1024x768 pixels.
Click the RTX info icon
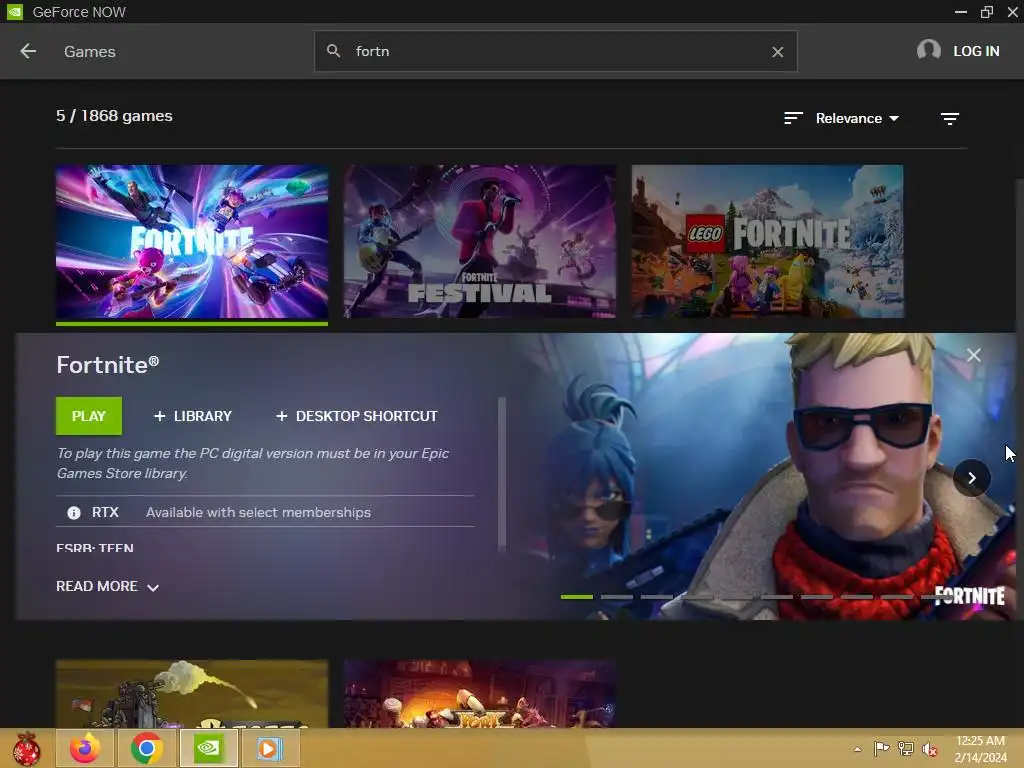coord(74,513)
